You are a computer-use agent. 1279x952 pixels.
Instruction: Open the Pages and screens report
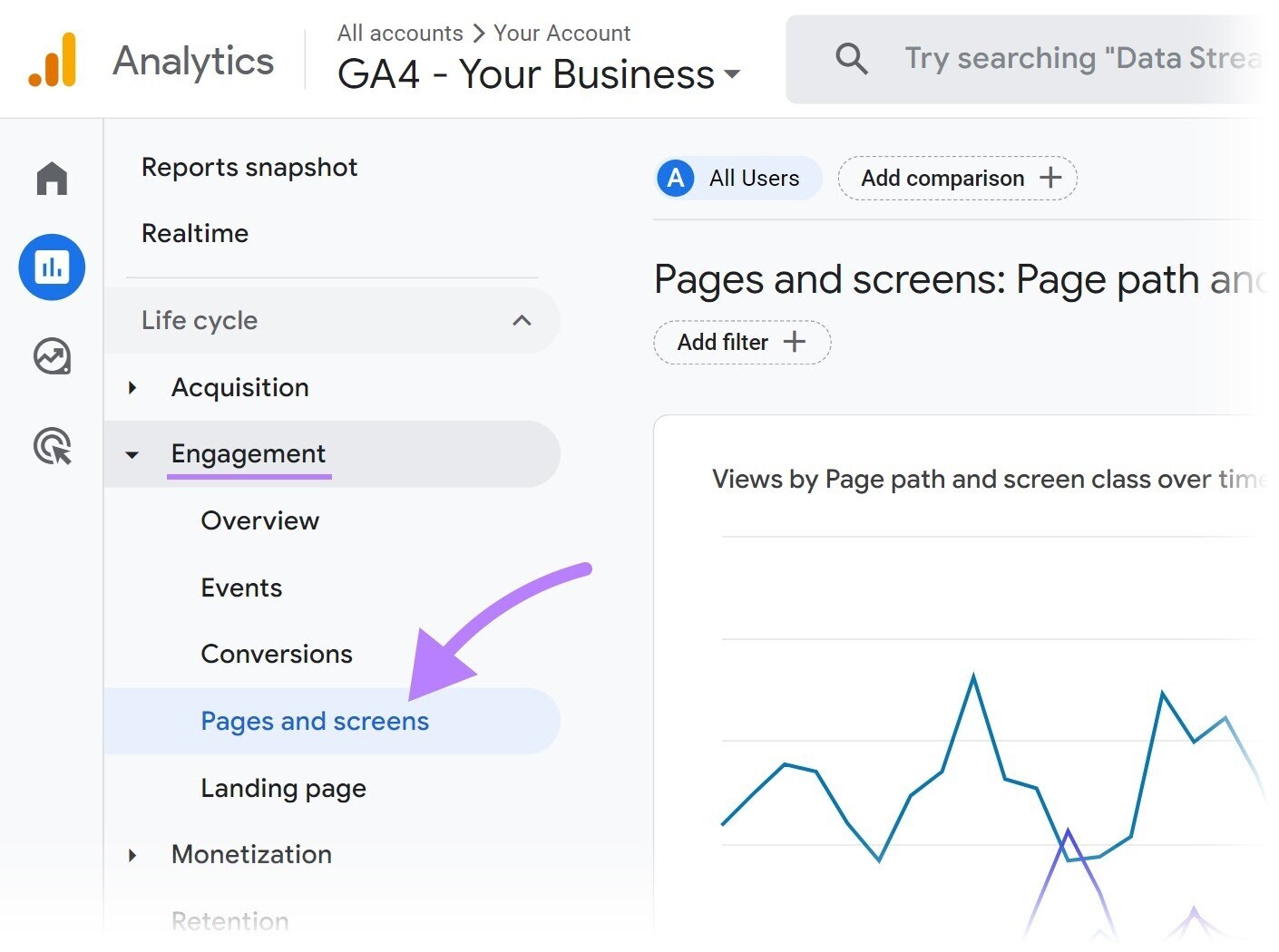[314, 721]
